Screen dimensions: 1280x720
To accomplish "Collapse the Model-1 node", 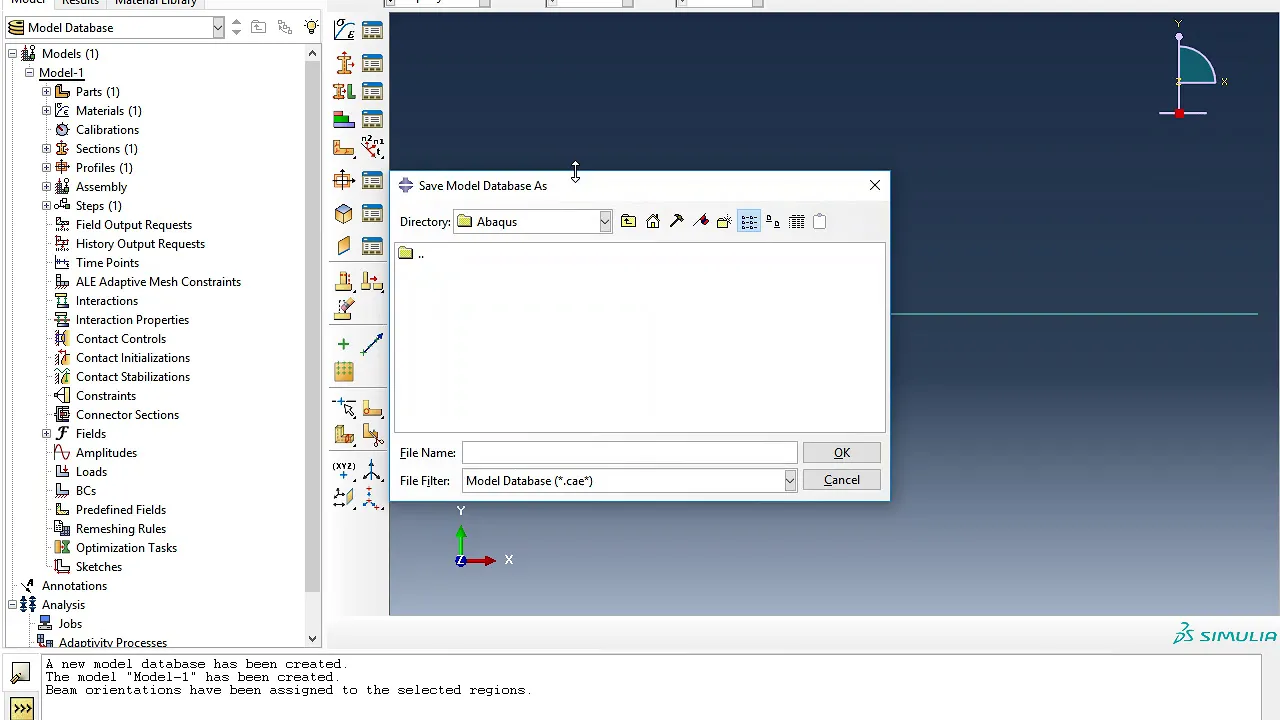I will pos(29,73).
